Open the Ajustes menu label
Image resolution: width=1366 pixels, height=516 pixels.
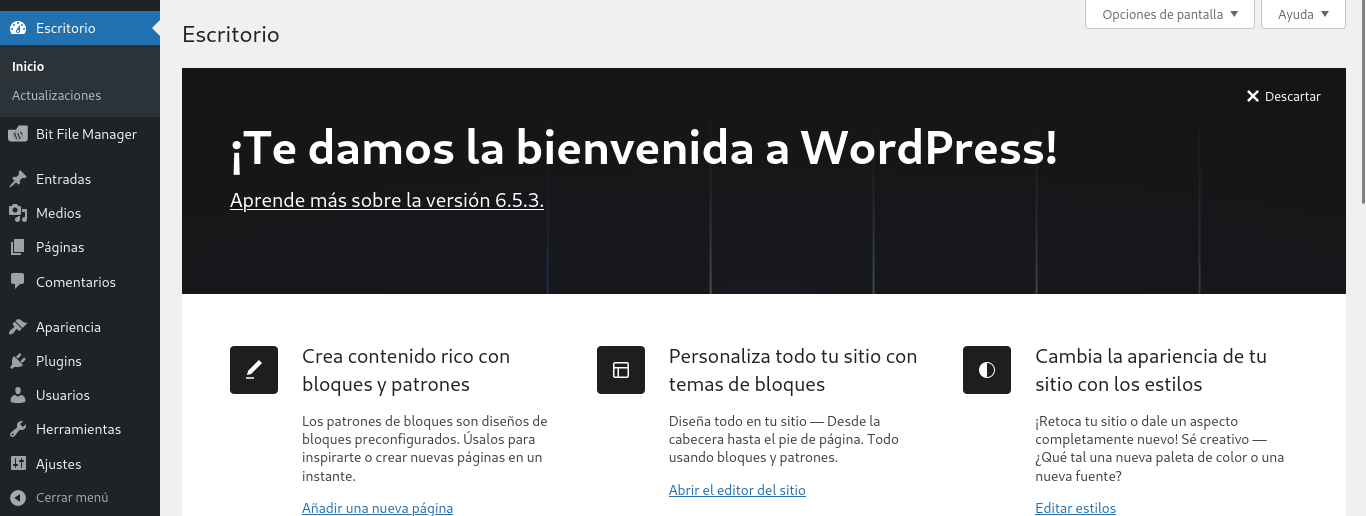pyautogui.click(x=59, y=464)
